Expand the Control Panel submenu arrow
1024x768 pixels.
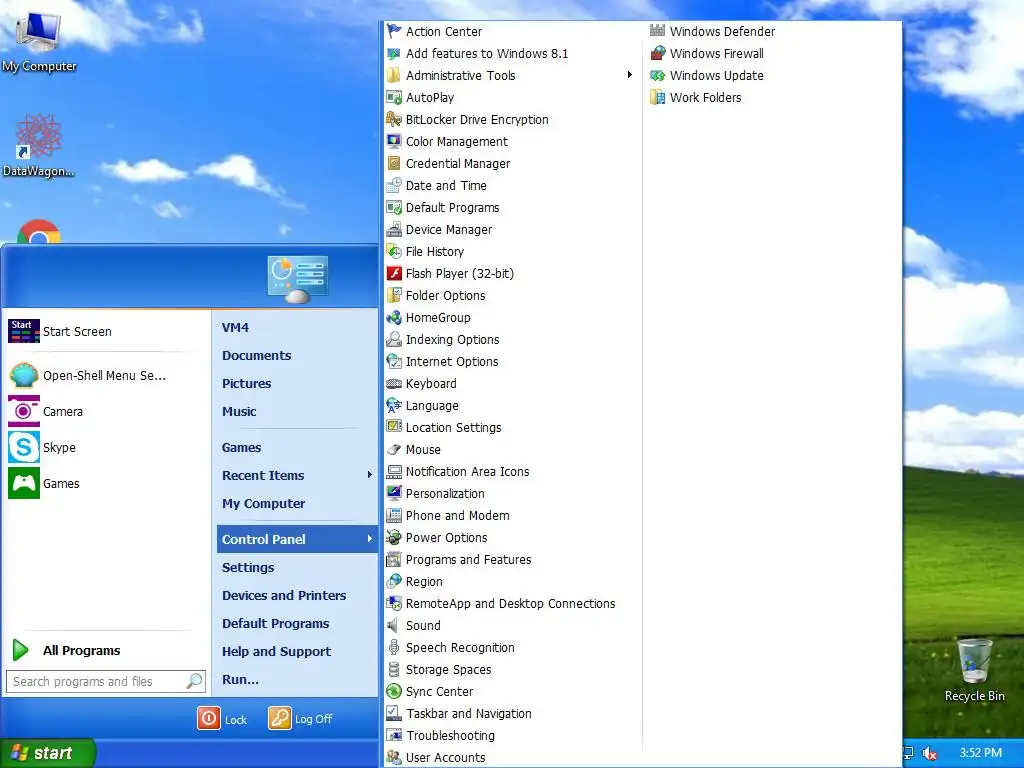[x=370, y=539]
